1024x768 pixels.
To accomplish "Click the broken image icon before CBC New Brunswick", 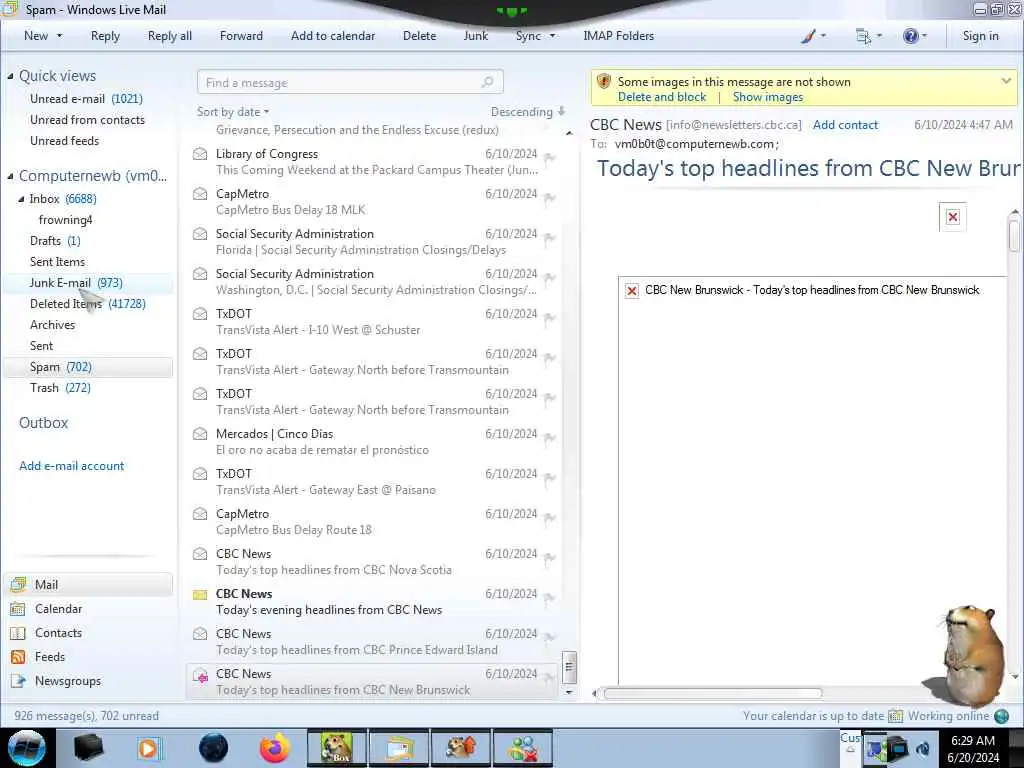I will 632,291.
